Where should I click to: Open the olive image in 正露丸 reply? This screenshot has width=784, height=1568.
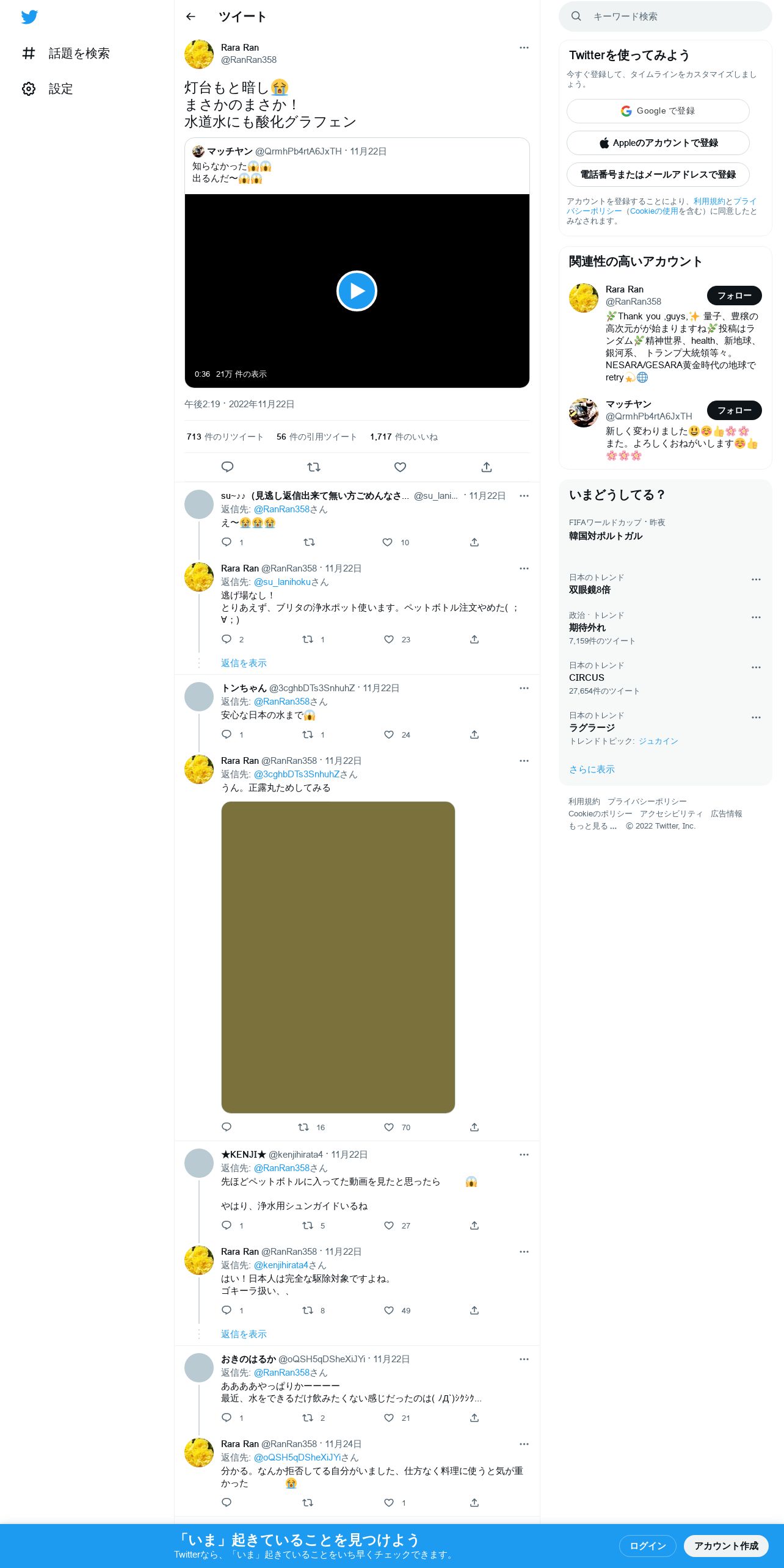coord(338,957)
